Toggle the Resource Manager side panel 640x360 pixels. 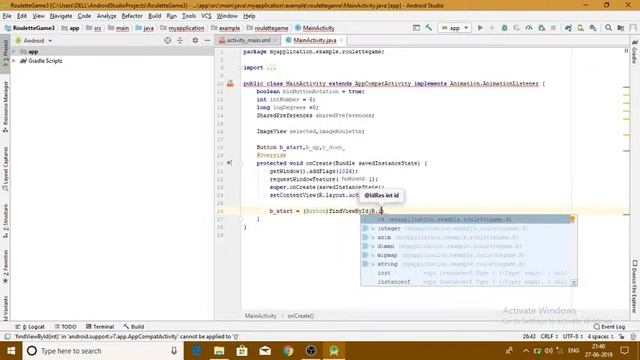tap(5, 106)
